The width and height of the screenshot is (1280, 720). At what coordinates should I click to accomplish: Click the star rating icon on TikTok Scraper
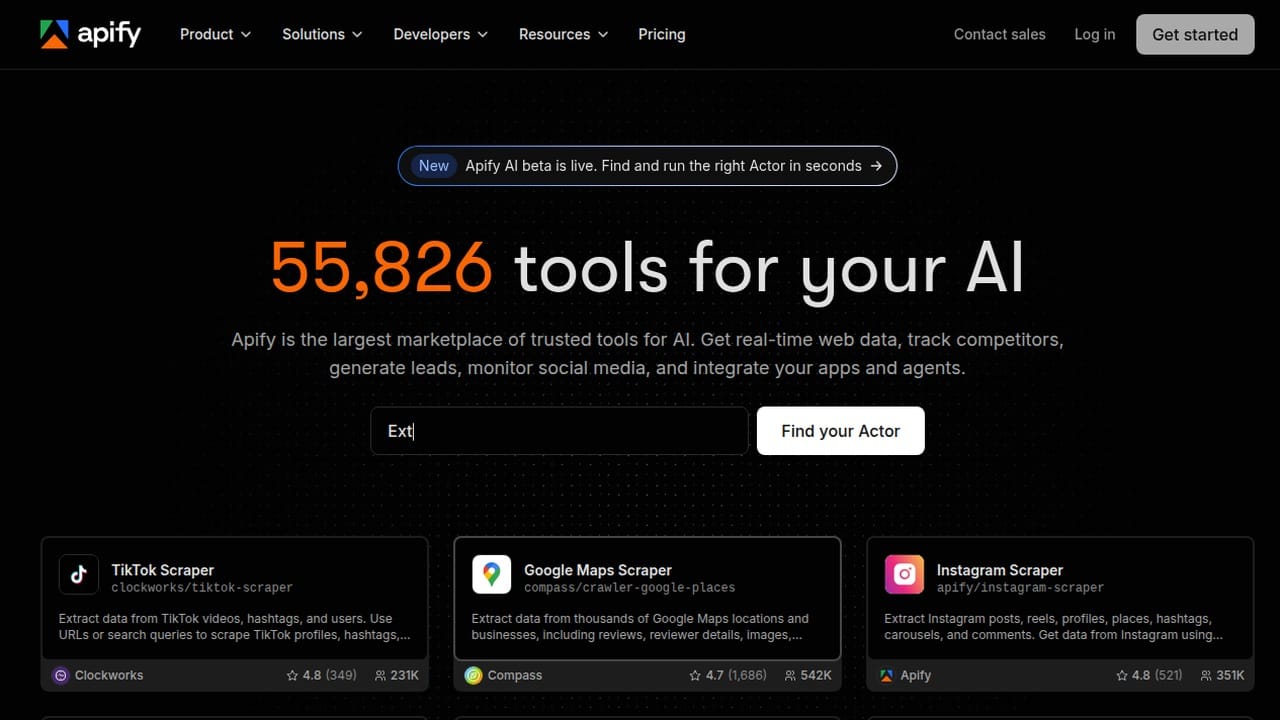(x=292, y=675)
